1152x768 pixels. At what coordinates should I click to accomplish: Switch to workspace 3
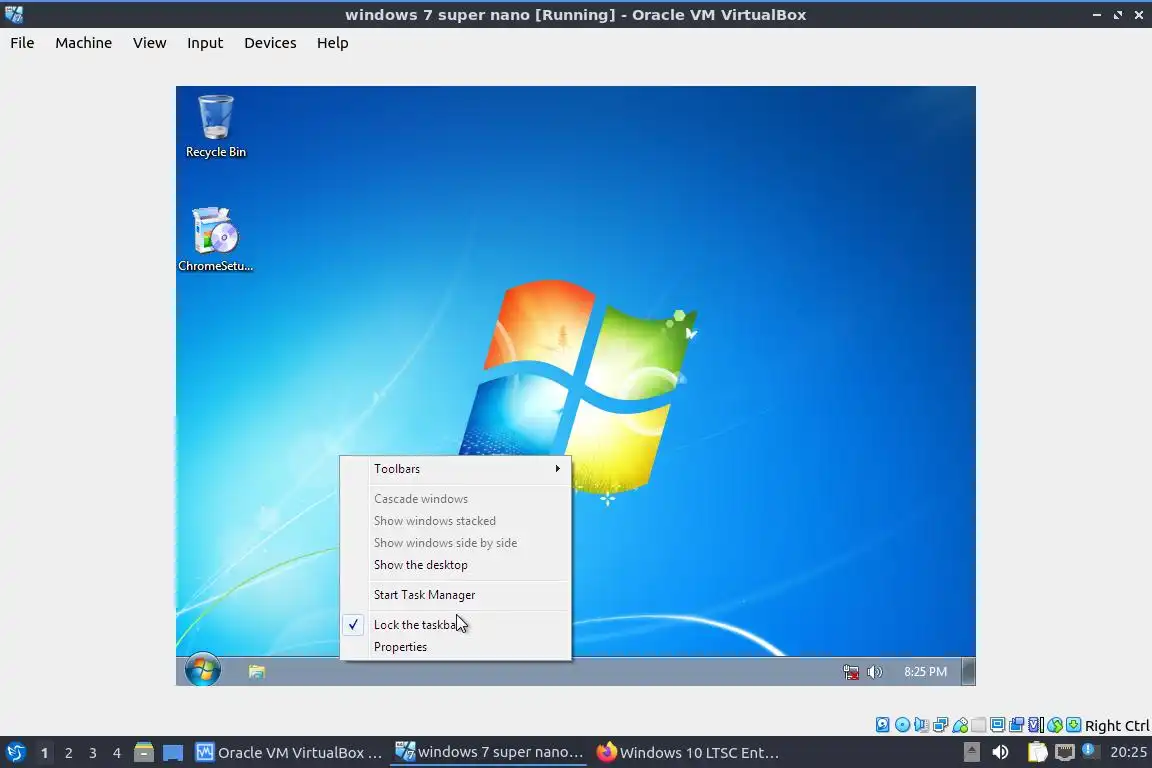[93, 753]
